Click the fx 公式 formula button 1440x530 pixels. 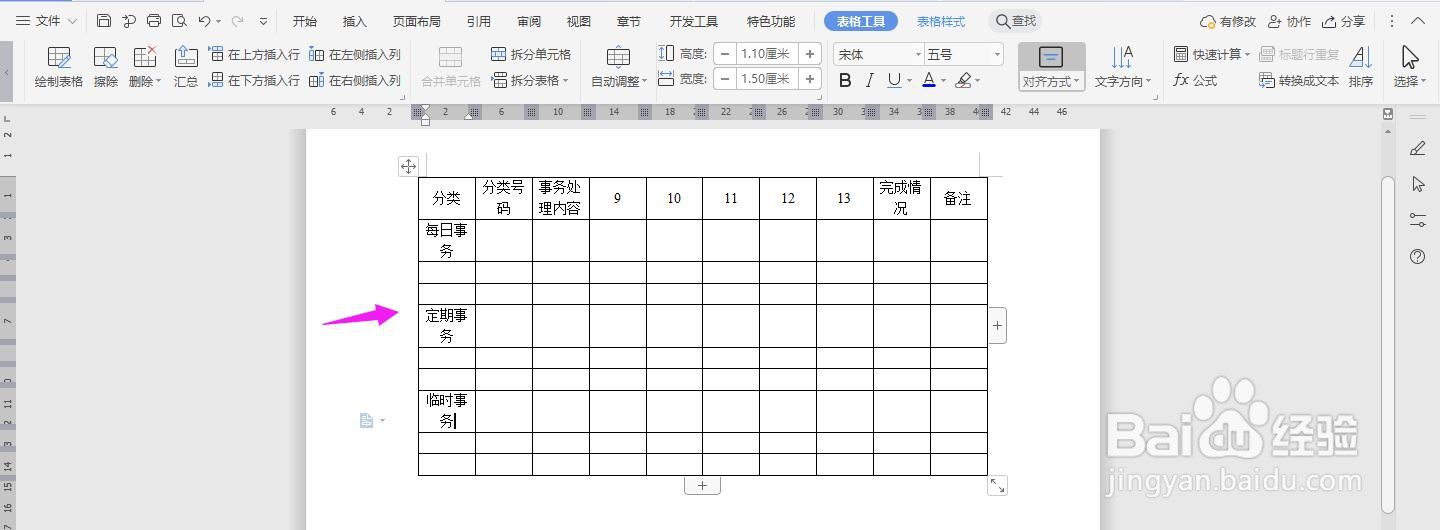tap(1195, 80)
